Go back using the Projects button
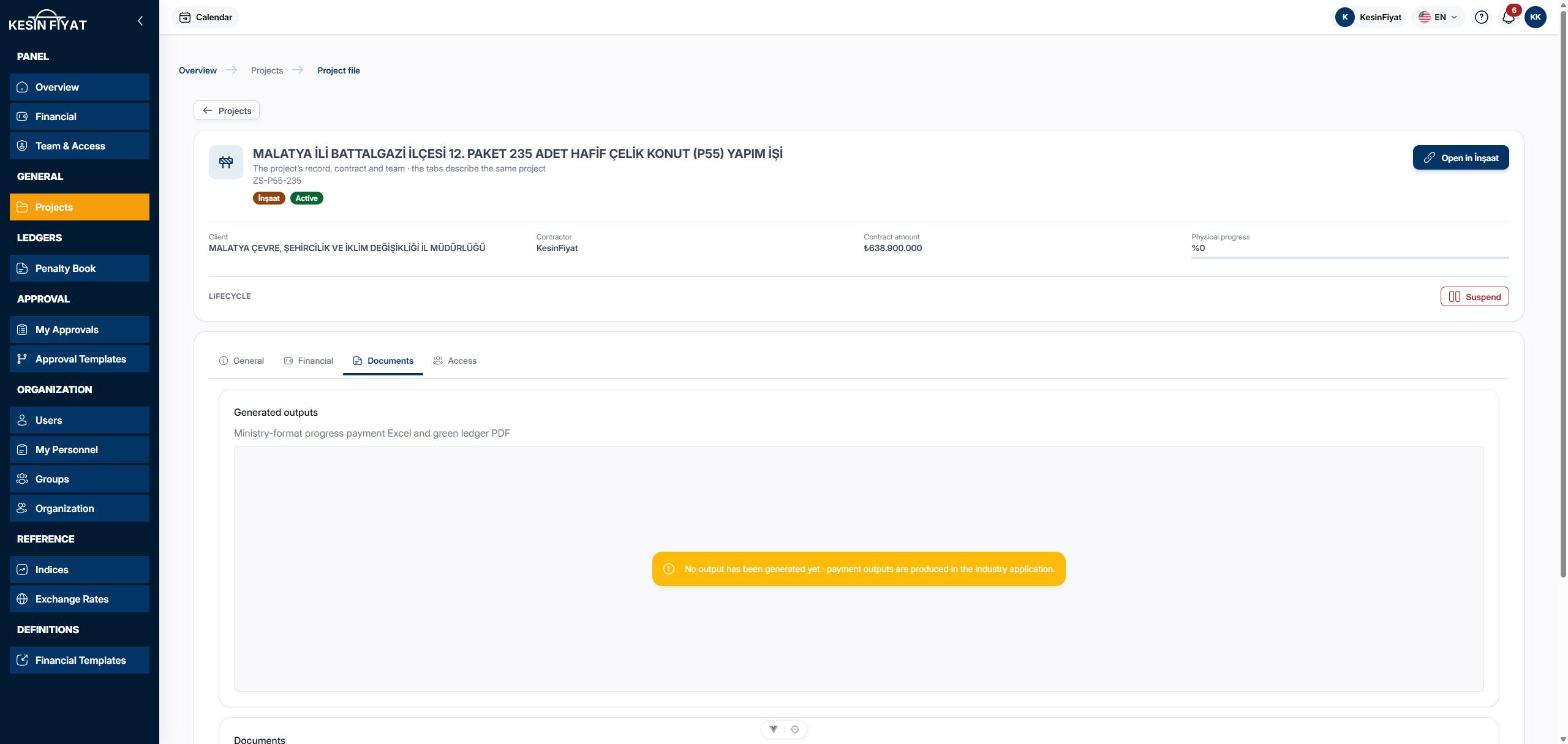The image size is (1568, 744). point(226,111)
